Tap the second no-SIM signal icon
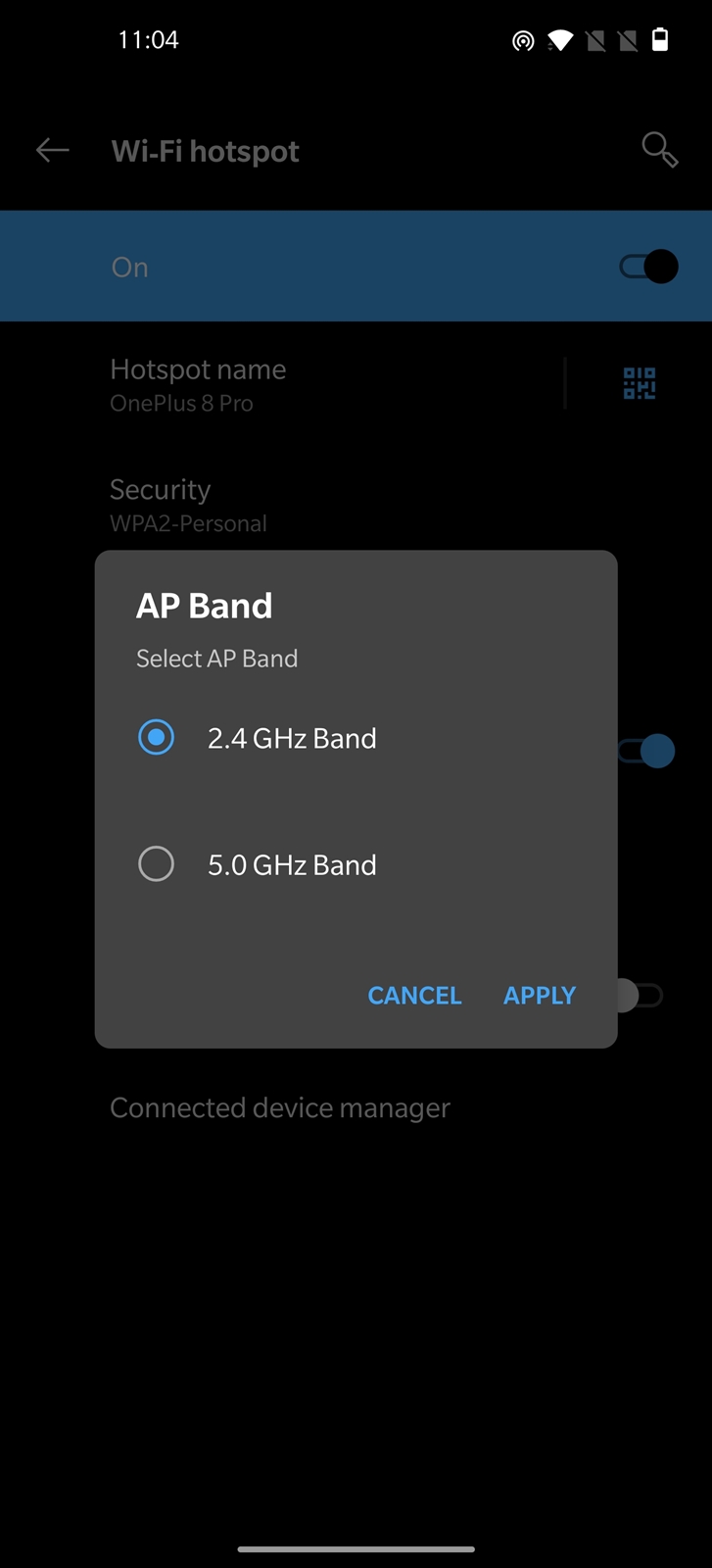This screenshot has width=712, height=1568. pyautogui.click(x=628, y=40)
